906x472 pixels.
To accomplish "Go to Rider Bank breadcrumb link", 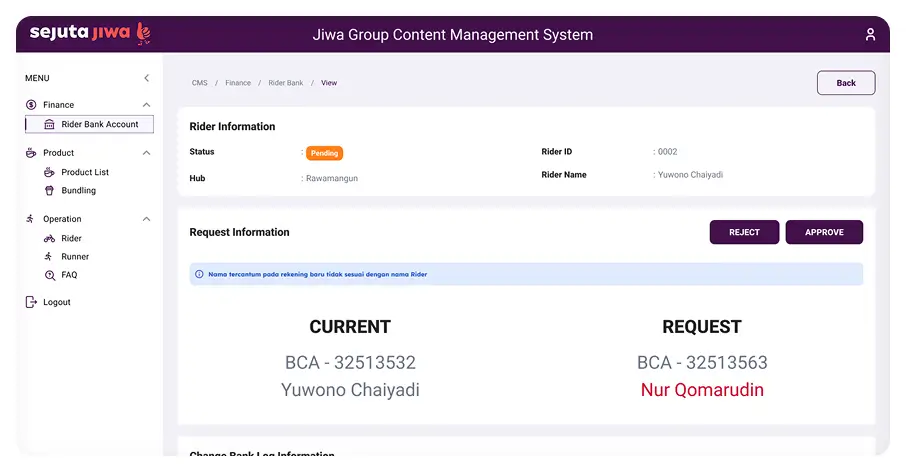I will pyautogui.click(x=285, y=83).
